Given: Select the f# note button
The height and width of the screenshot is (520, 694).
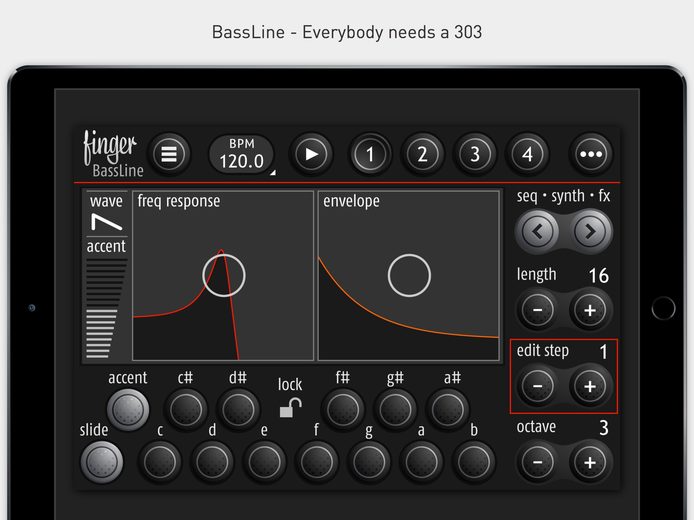Looking at the screenshot, I should tap(343, 410).
